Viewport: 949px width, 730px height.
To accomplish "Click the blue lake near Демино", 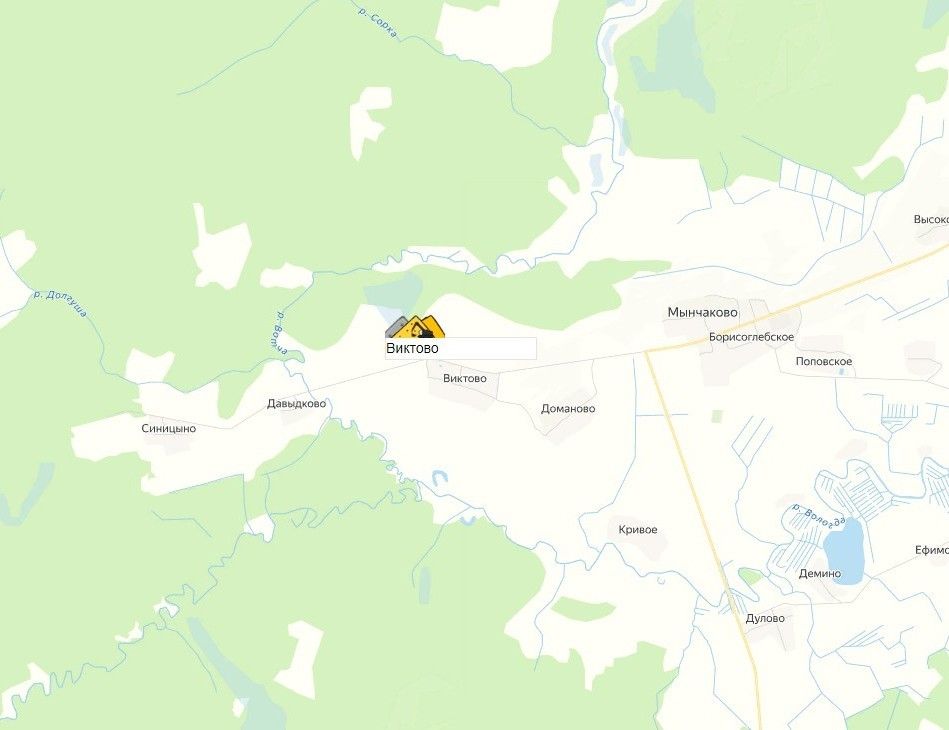I will click(x=844, y=550).
